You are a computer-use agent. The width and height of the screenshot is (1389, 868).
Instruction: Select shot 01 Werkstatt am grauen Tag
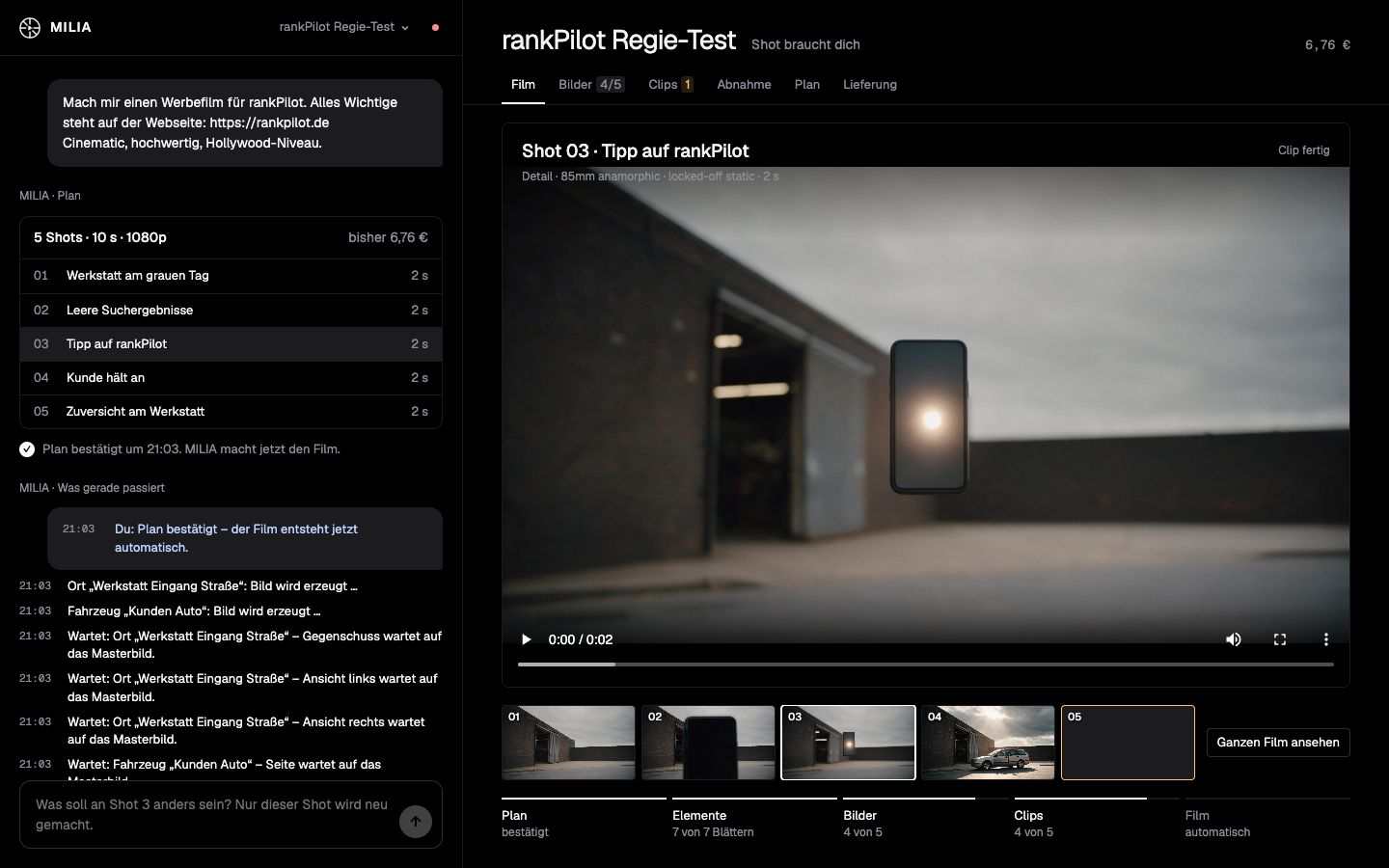pyautogui.click(x=231, y=276)
